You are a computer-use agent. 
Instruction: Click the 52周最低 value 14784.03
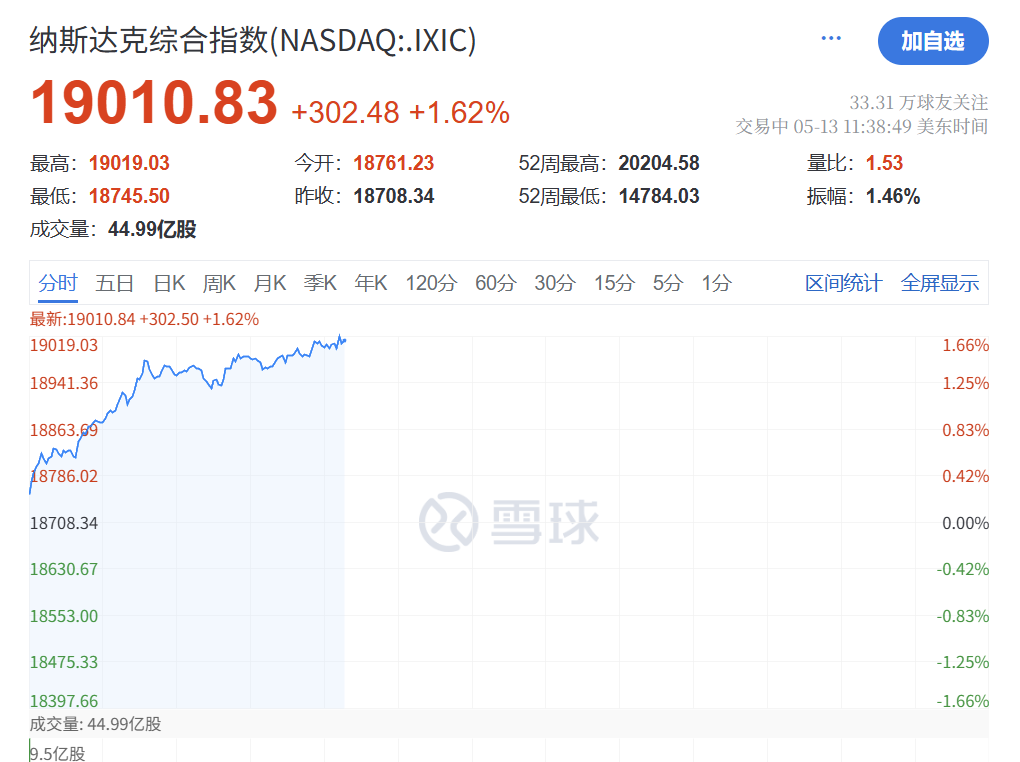[659, 196]
